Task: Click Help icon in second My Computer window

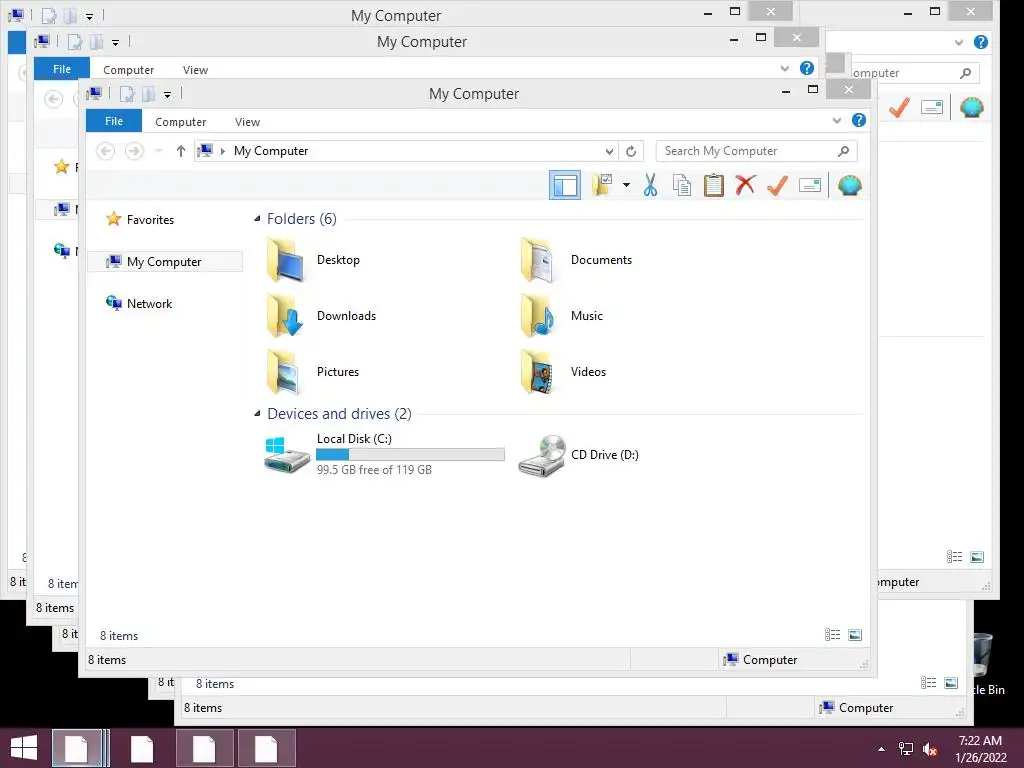Action: 807,68
